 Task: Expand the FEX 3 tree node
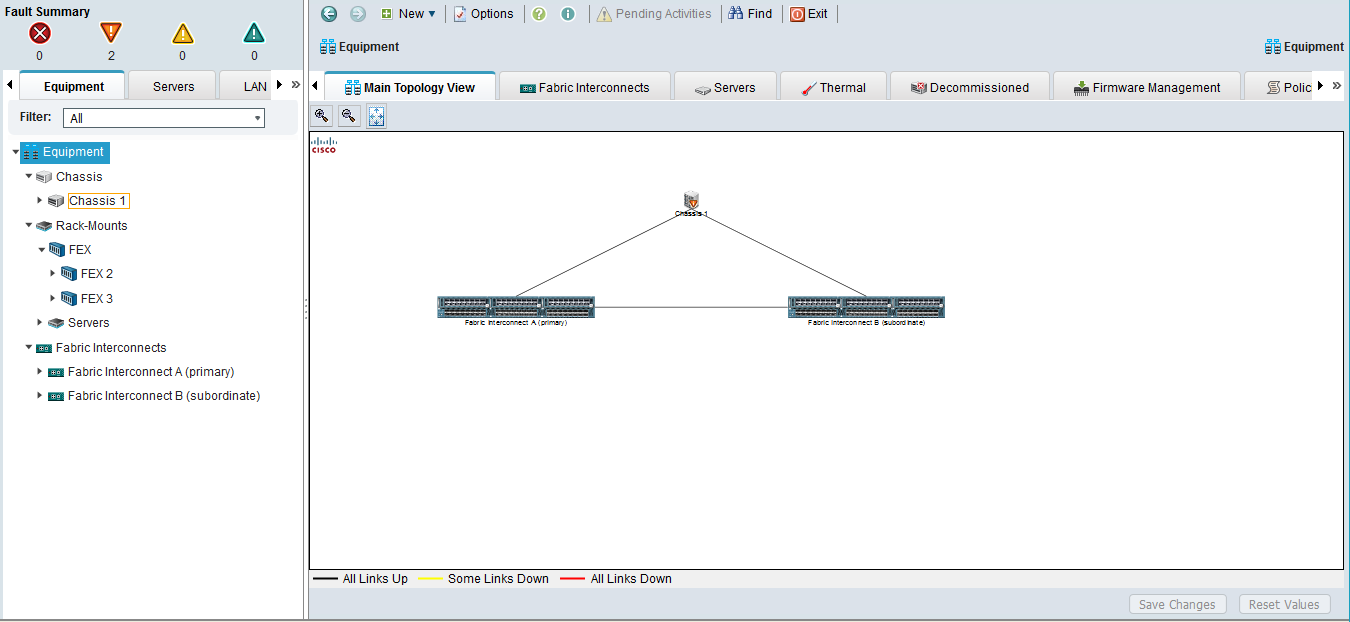[53, 298]
